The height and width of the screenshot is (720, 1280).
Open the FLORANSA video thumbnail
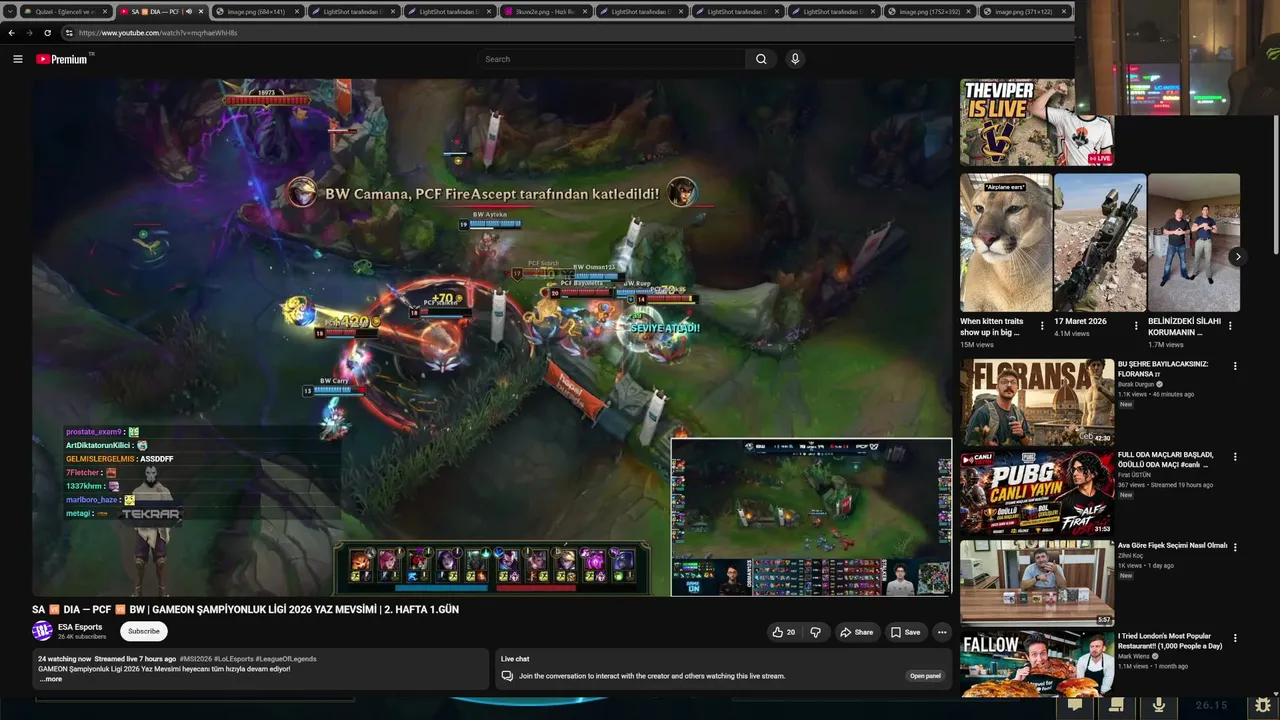(1037, 402)
